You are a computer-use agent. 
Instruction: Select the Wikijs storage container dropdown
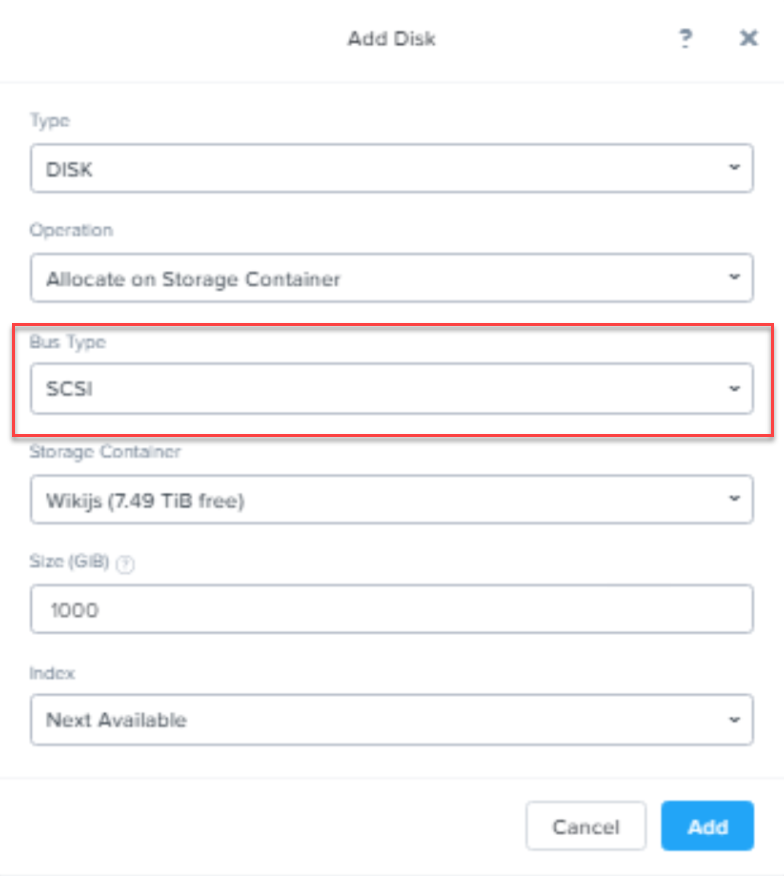[390, 499]
